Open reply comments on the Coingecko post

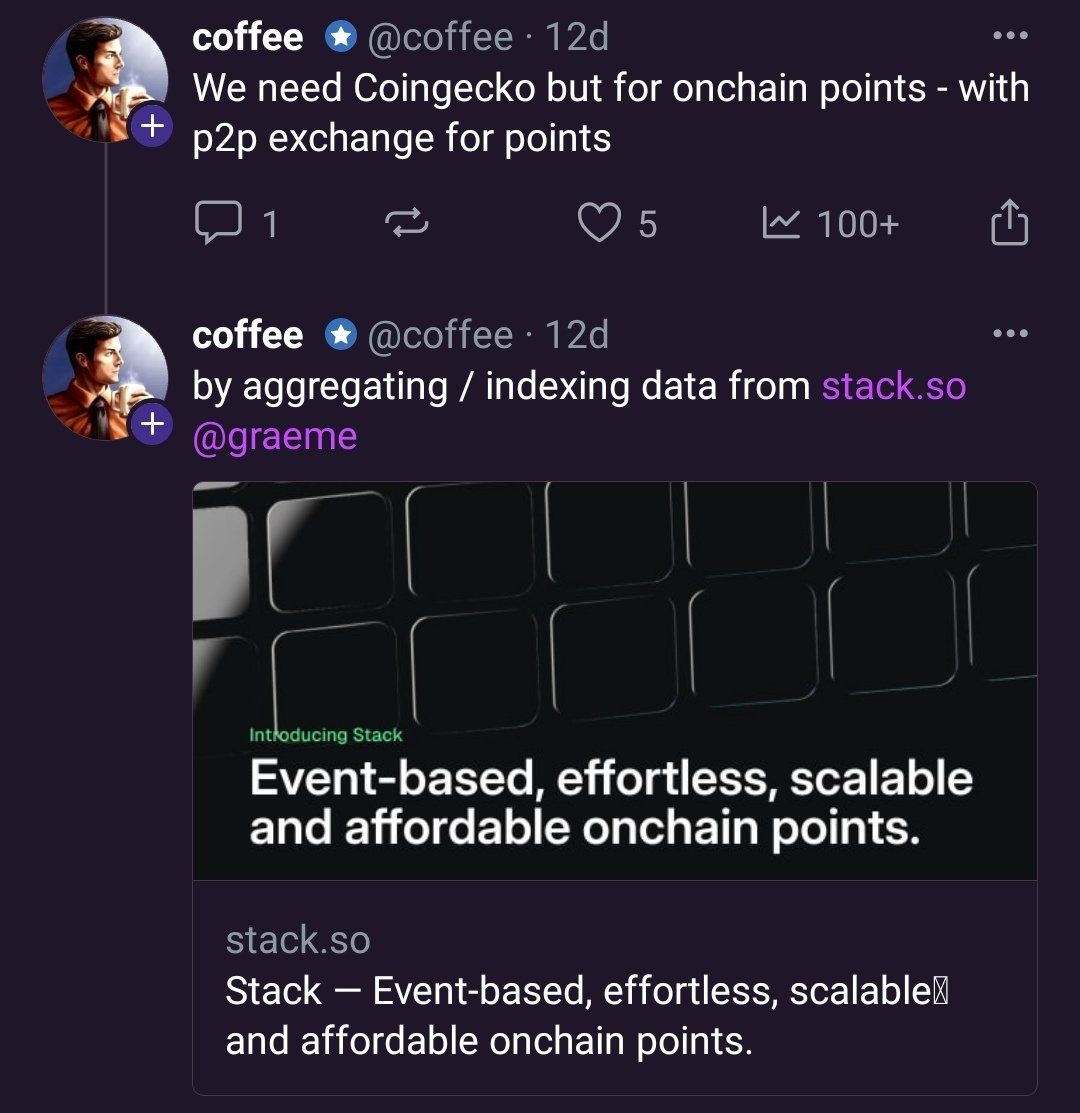218,222
